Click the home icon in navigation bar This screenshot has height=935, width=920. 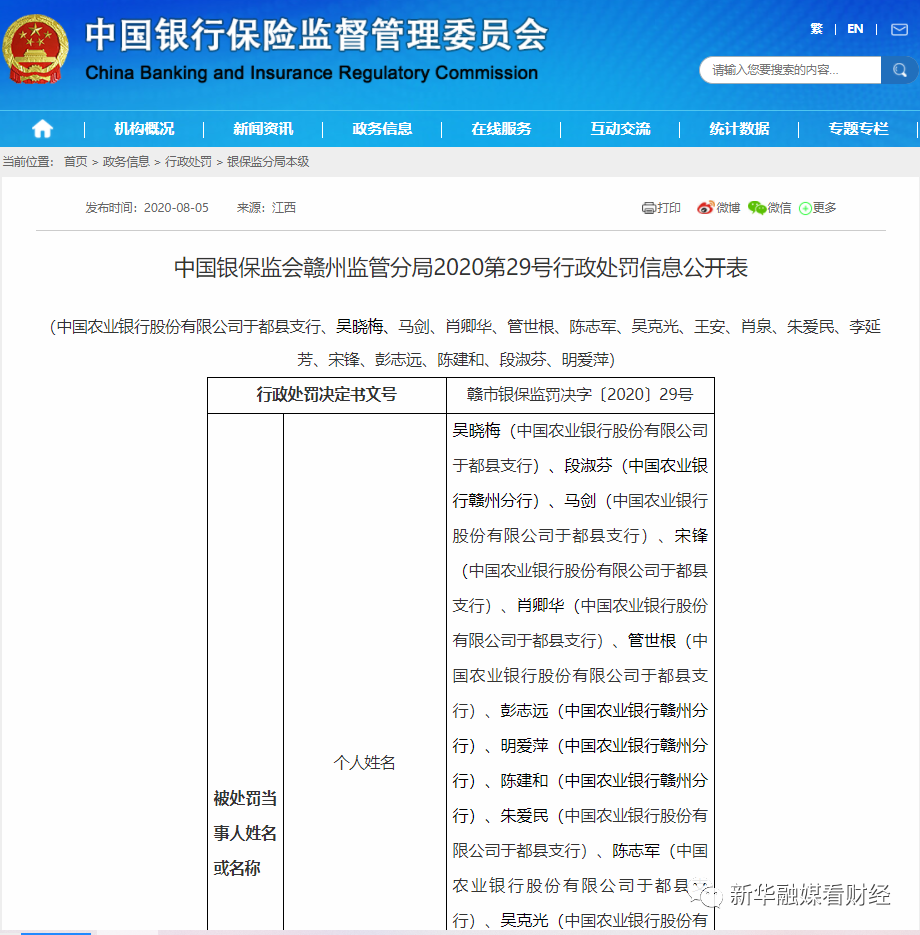point(42,128)
